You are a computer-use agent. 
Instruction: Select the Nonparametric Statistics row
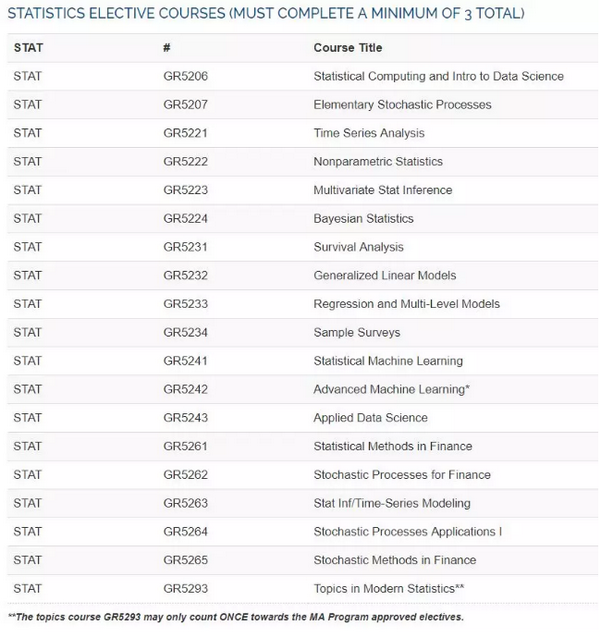(x=302, y=162)
